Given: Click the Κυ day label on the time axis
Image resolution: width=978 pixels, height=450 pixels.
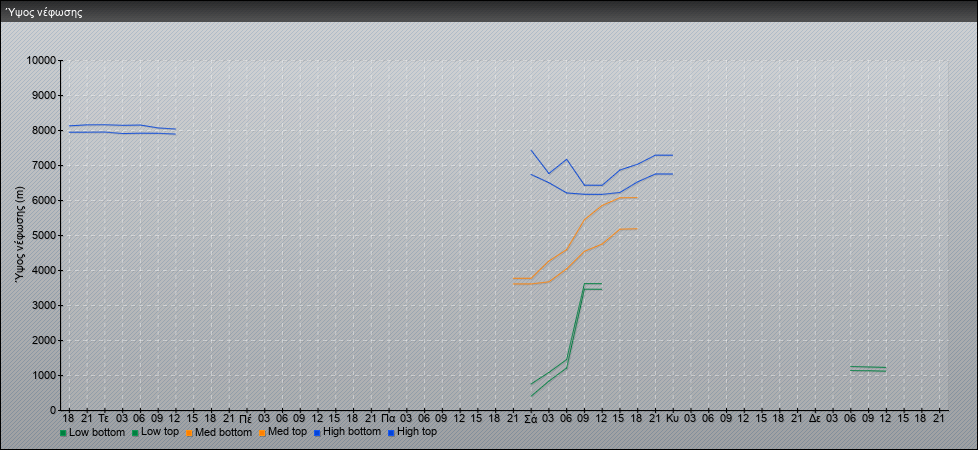Looking at the screenshot, I should [672, 418].
